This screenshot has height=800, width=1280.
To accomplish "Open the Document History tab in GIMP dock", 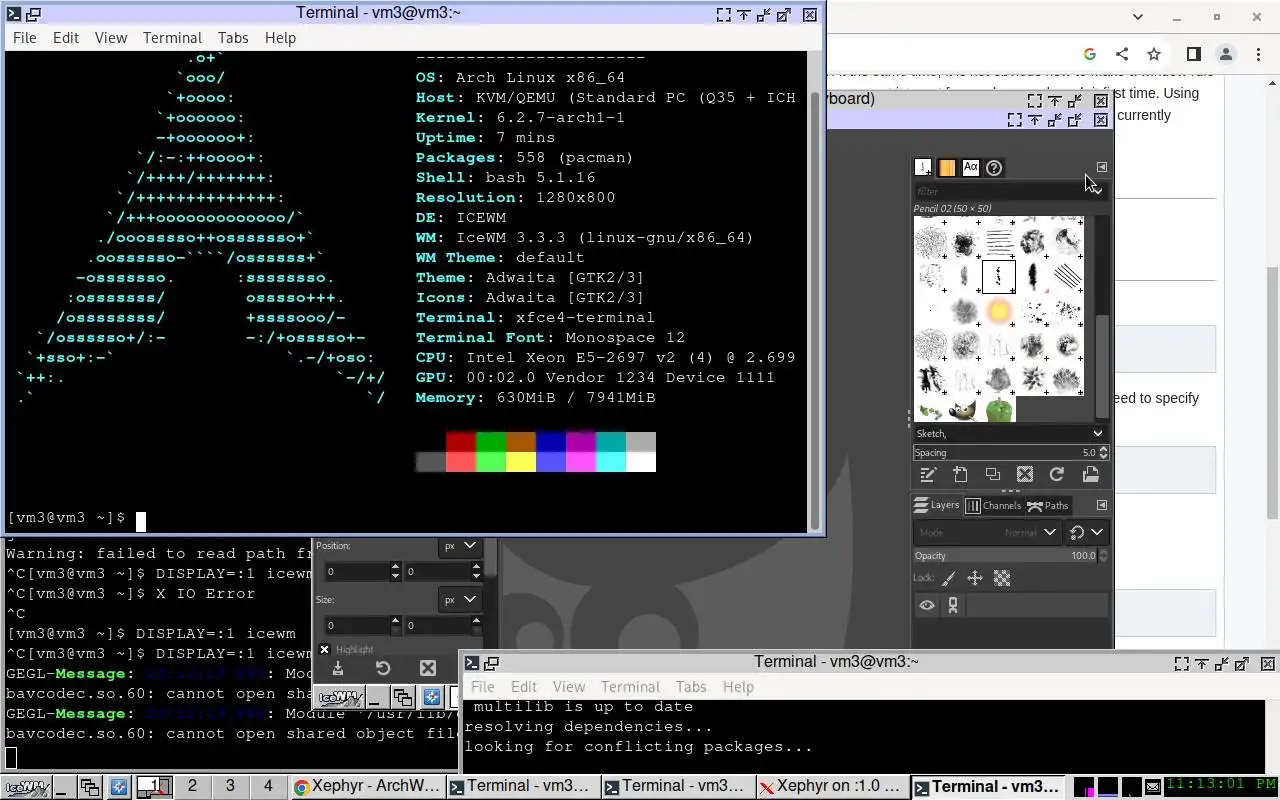I will pos(994,168).
